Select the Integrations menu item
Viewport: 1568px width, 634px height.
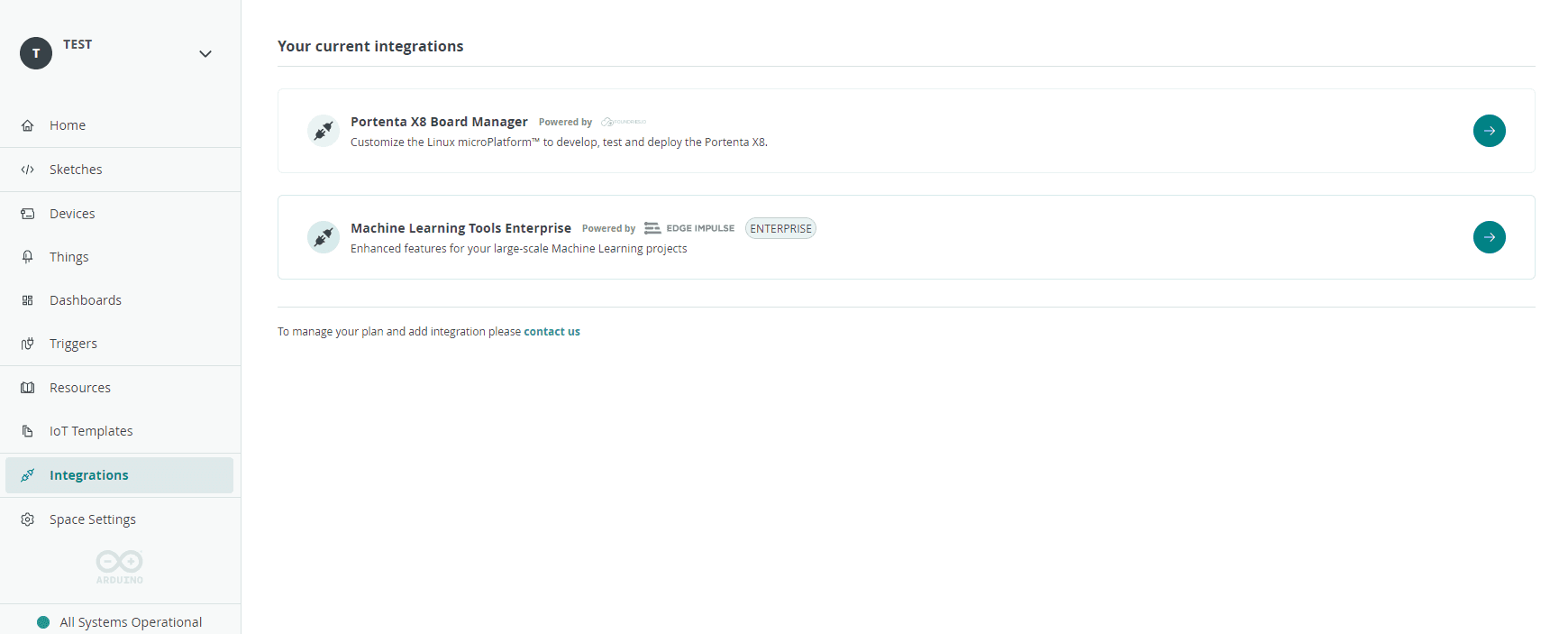88,475
